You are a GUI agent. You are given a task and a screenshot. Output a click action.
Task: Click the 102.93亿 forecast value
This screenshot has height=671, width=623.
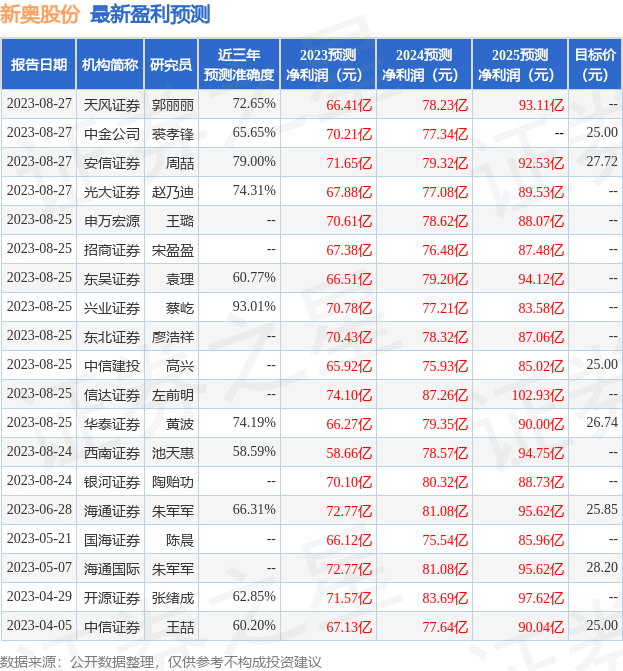click(x=538, y=395)
